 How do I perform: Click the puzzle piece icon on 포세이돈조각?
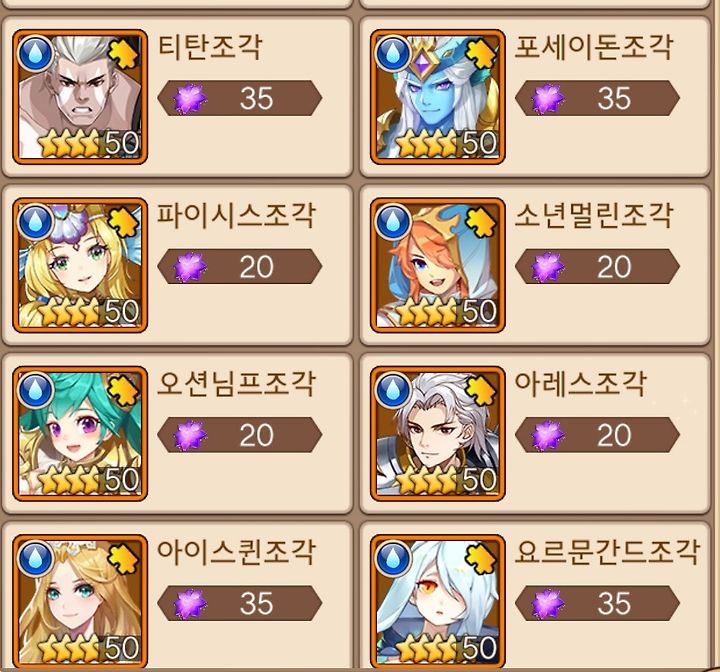click(481, 54)
